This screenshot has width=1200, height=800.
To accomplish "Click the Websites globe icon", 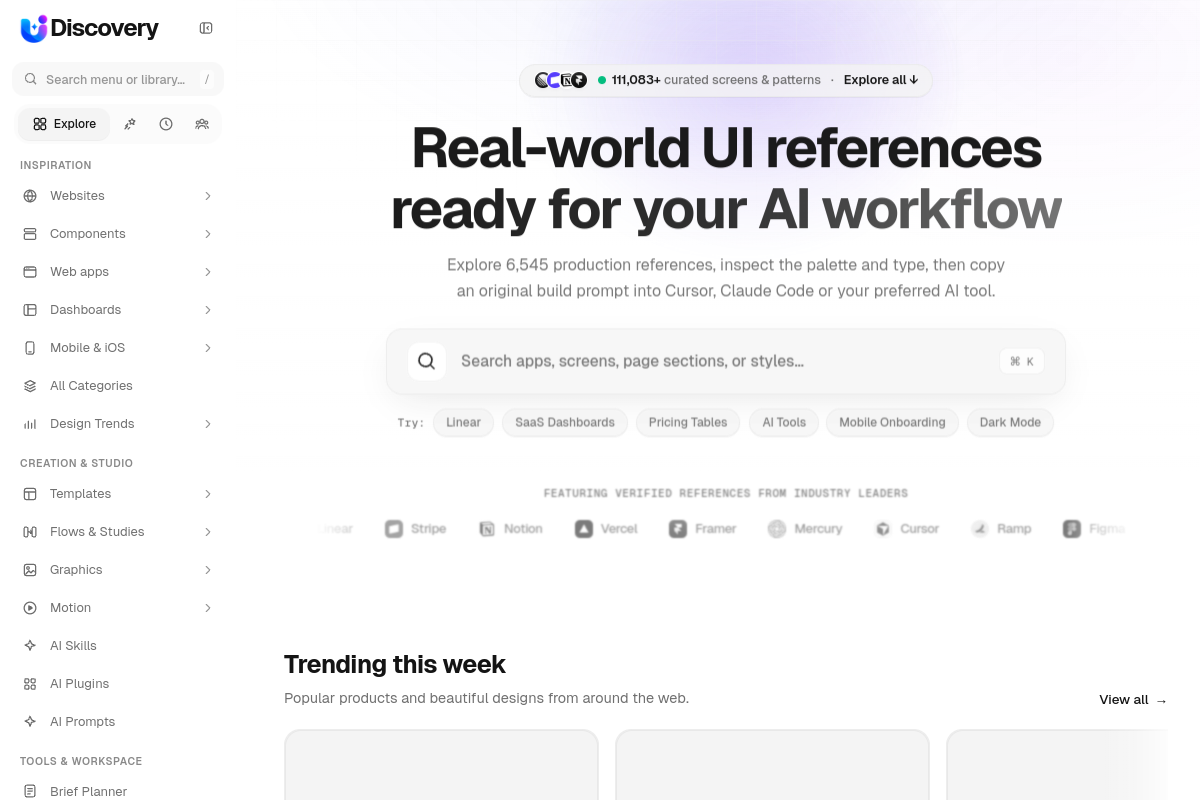I will [x=30, y=196].
